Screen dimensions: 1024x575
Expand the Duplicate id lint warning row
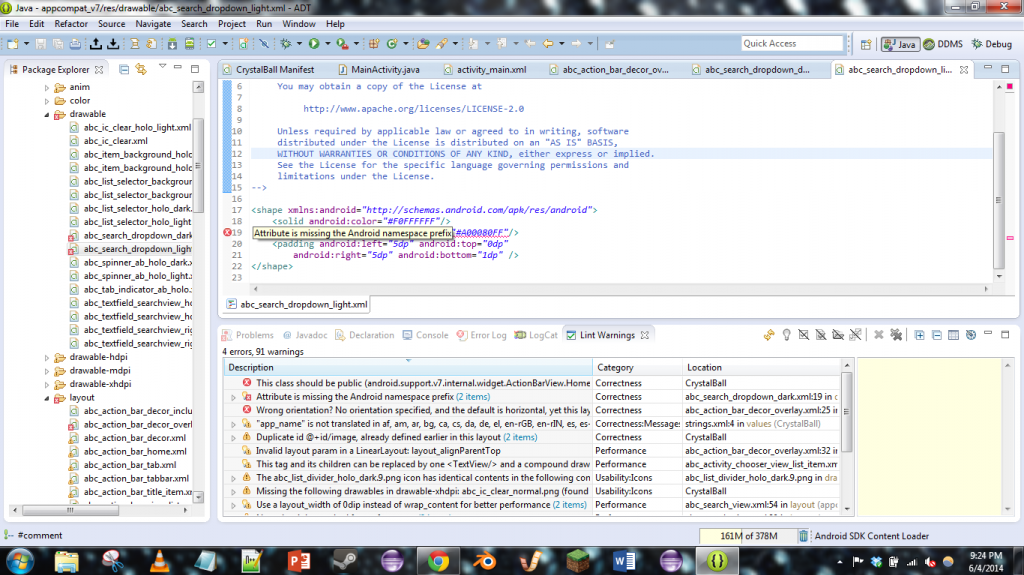[233, 437]
